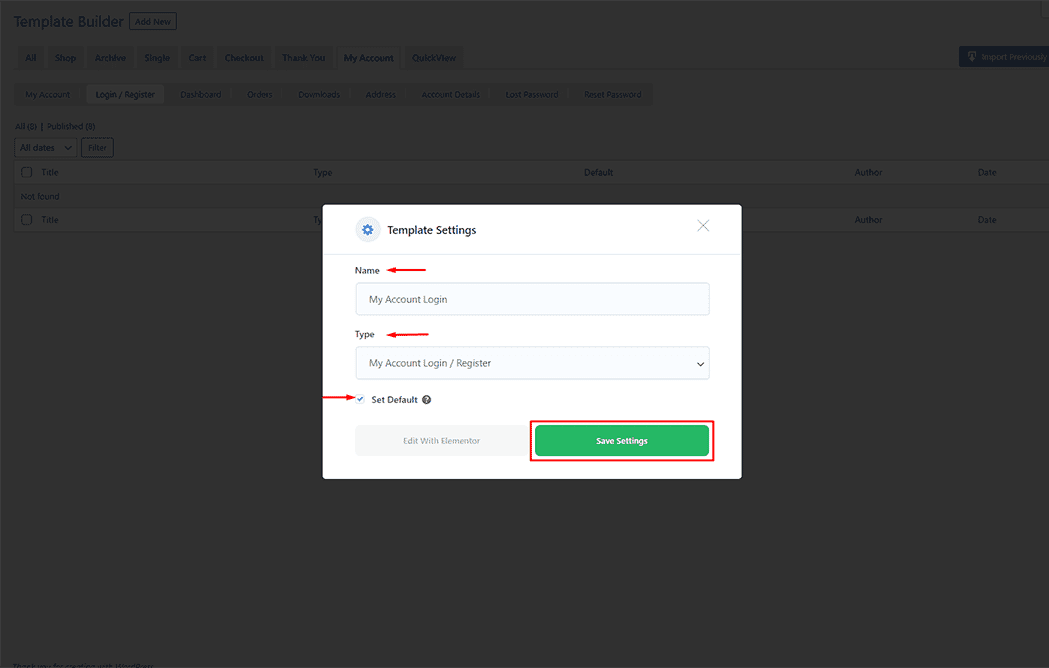Select the Thank You tab
This screenshot has height=668, width=1049.
[303, 57]
